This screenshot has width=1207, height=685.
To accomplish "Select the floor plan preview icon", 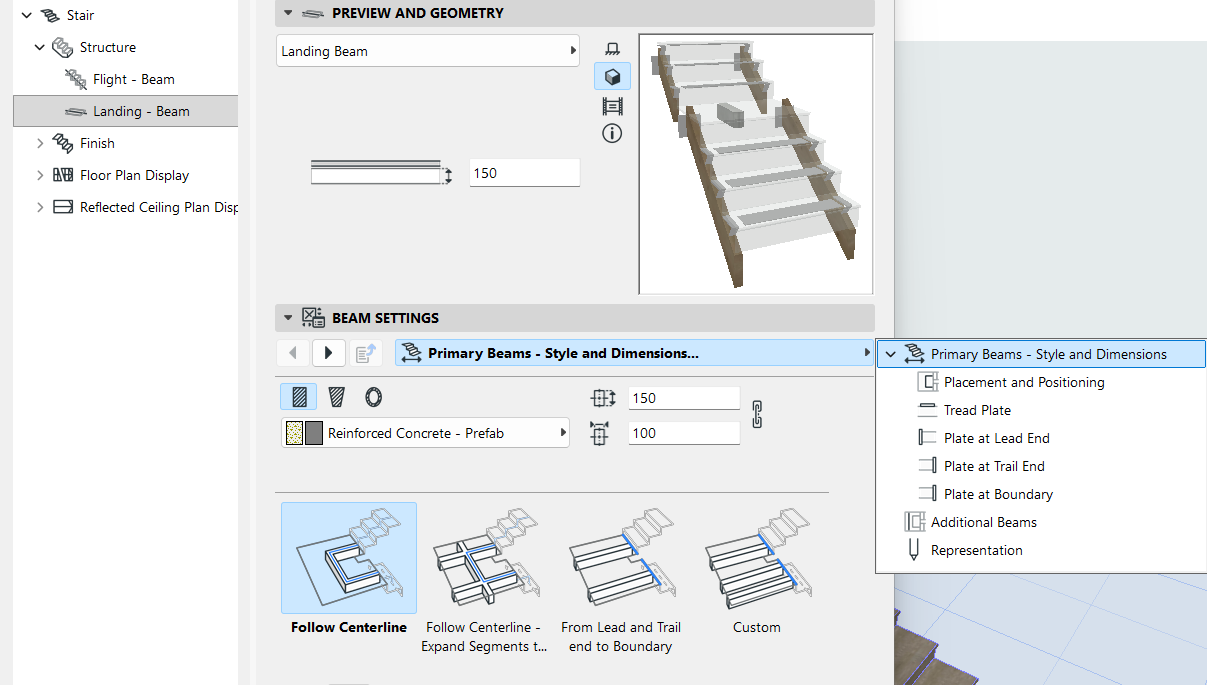I will [x=613, y=49].
